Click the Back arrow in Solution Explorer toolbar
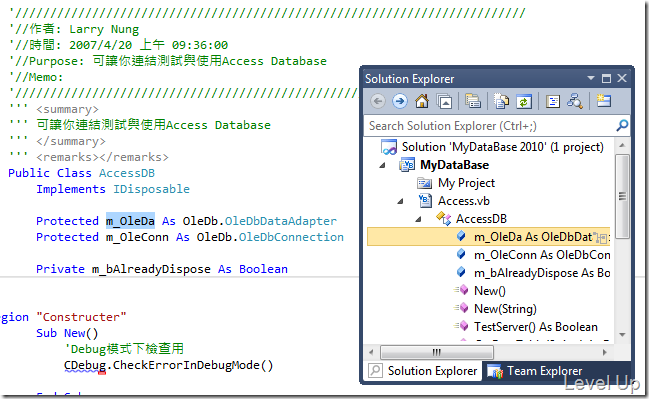The height and width of the screenshot is (399, 649). point(377,101)
